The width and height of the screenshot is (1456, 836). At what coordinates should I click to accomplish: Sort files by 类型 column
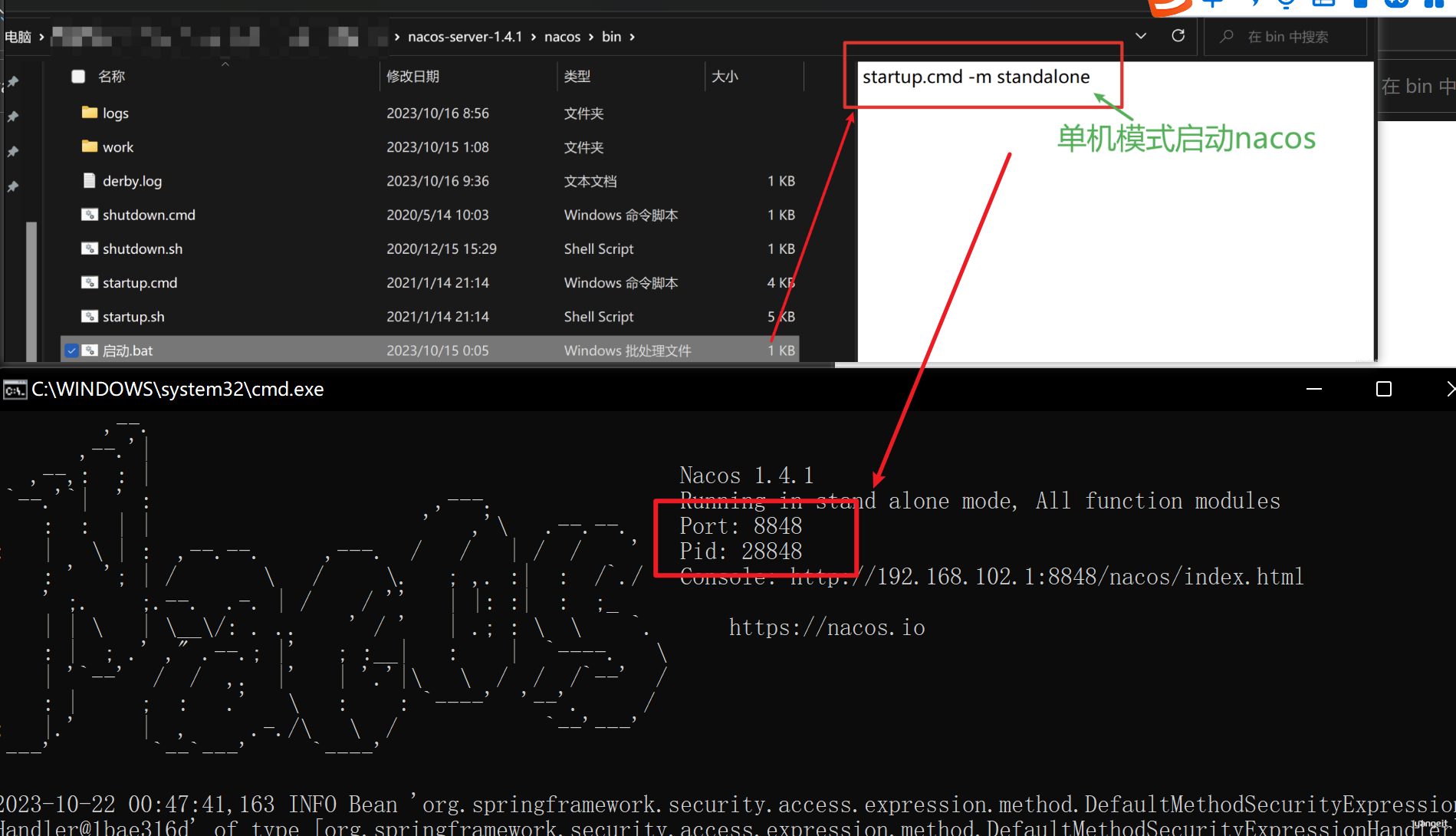577,76
